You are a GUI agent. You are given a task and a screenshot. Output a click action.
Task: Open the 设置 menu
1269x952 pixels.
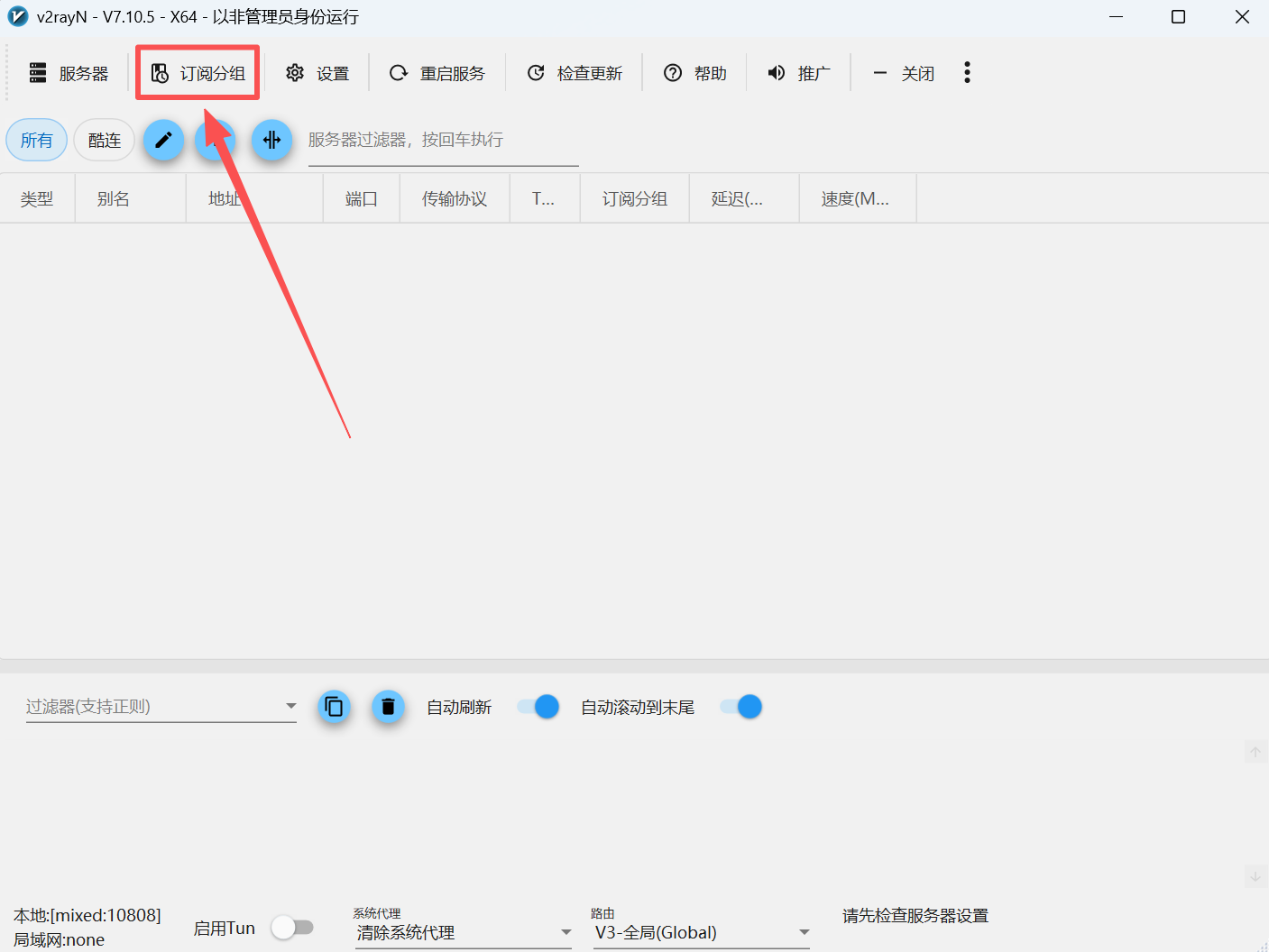(317, 73)
